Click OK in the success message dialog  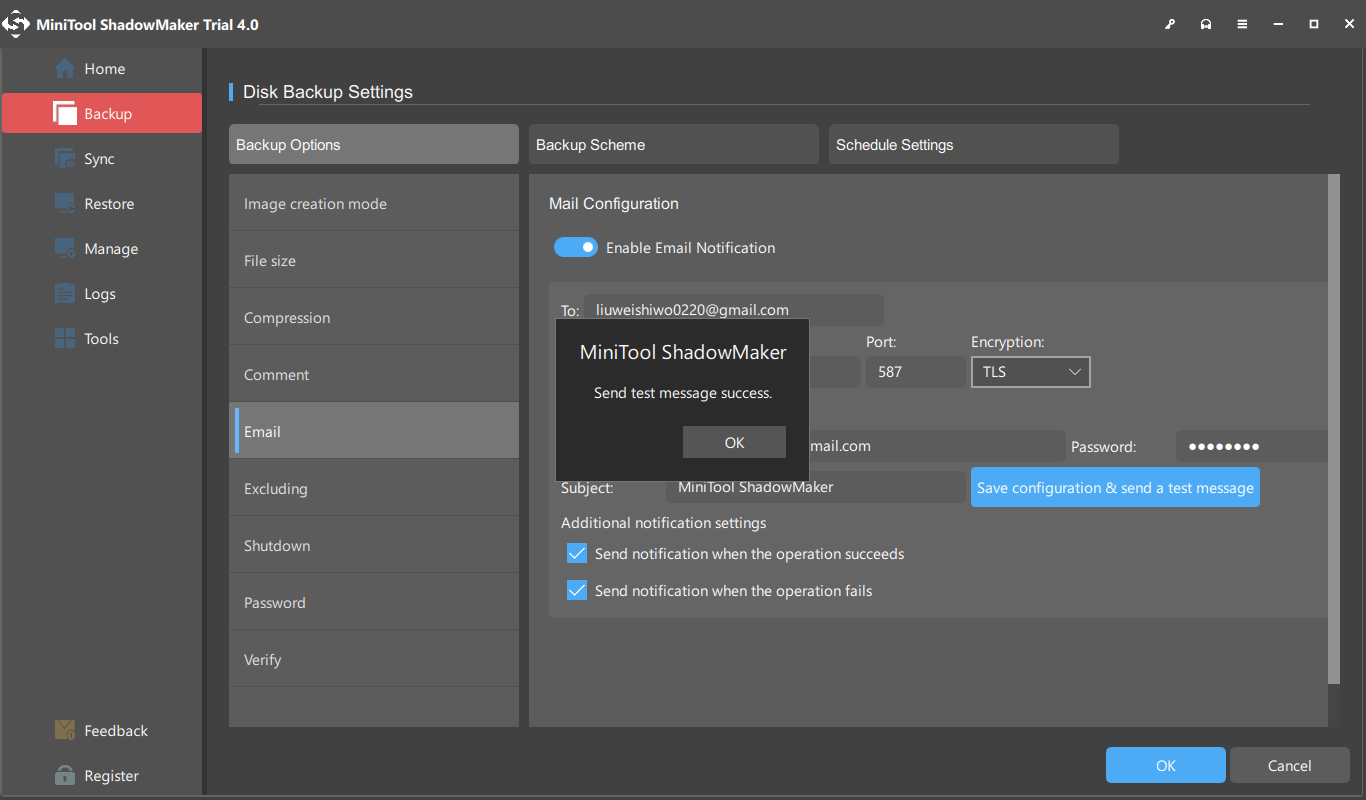pyautogui.click(x=734, y=442)
